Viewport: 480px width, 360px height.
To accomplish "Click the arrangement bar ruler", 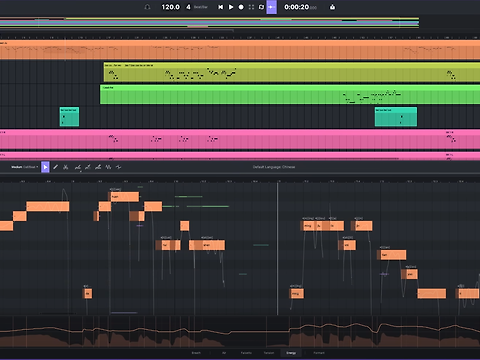I will pos(240,37).
